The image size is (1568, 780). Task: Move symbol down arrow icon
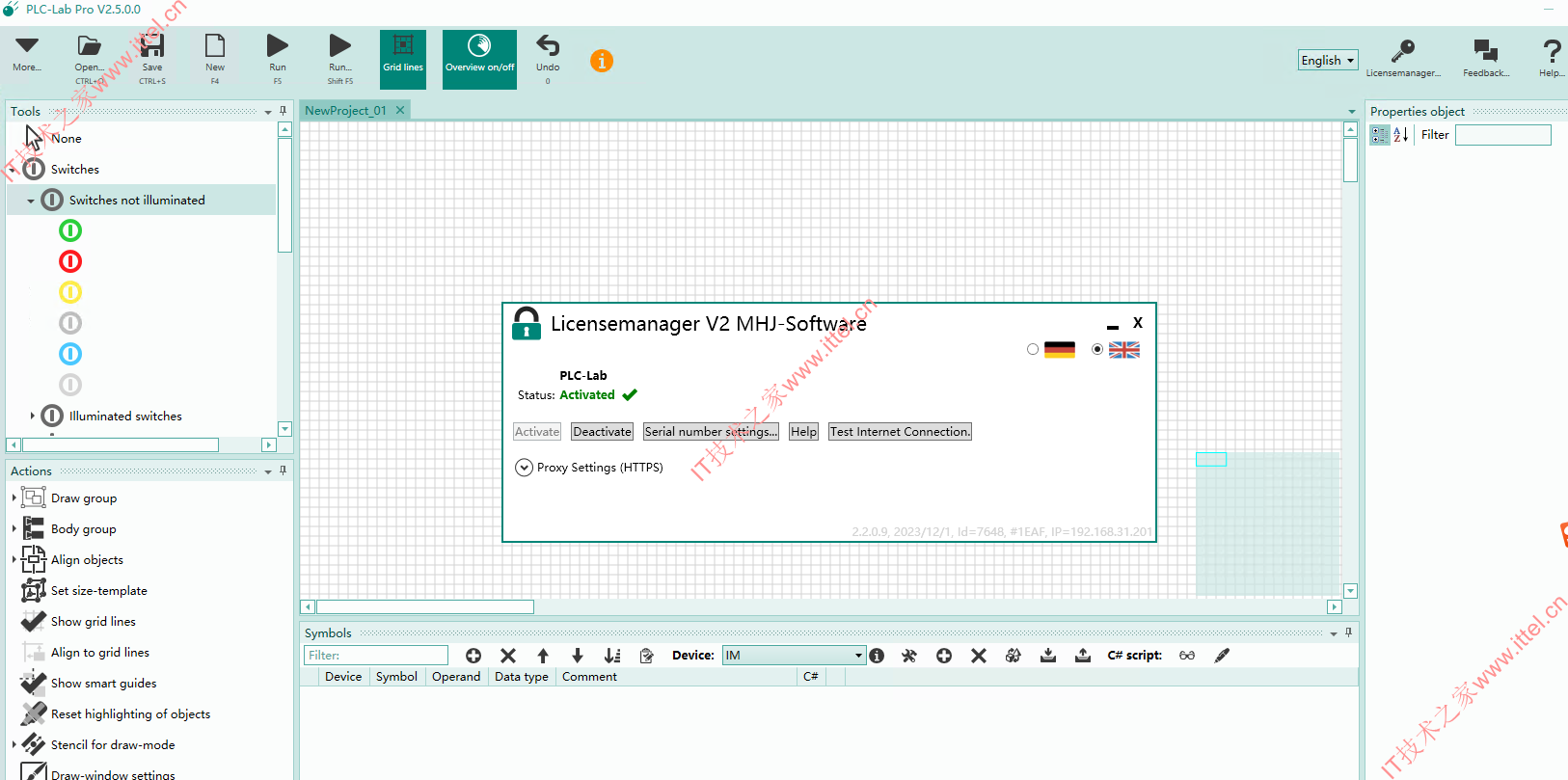[x=578, y=656]
